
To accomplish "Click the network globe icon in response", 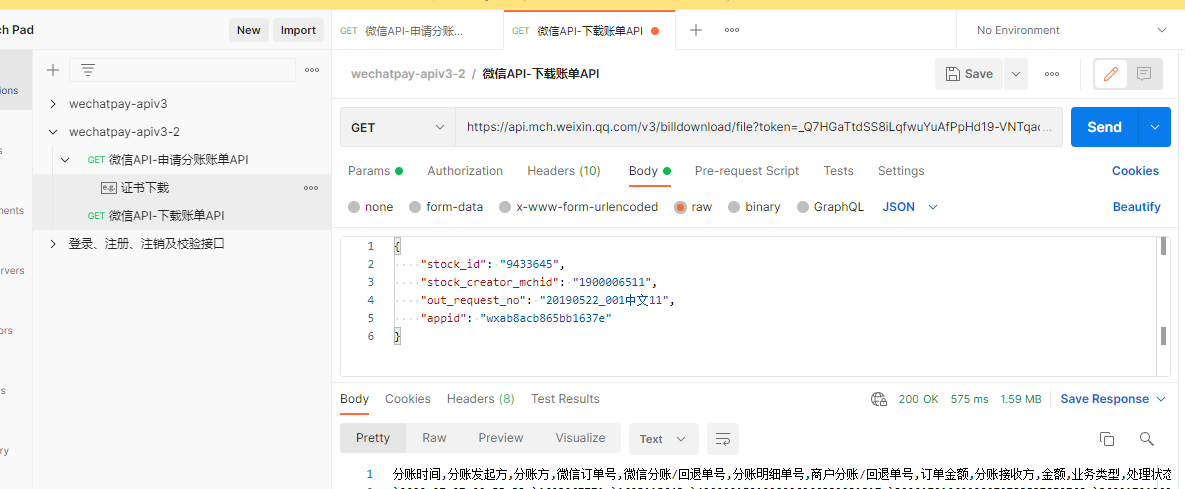I will click(x=878, y=399).
